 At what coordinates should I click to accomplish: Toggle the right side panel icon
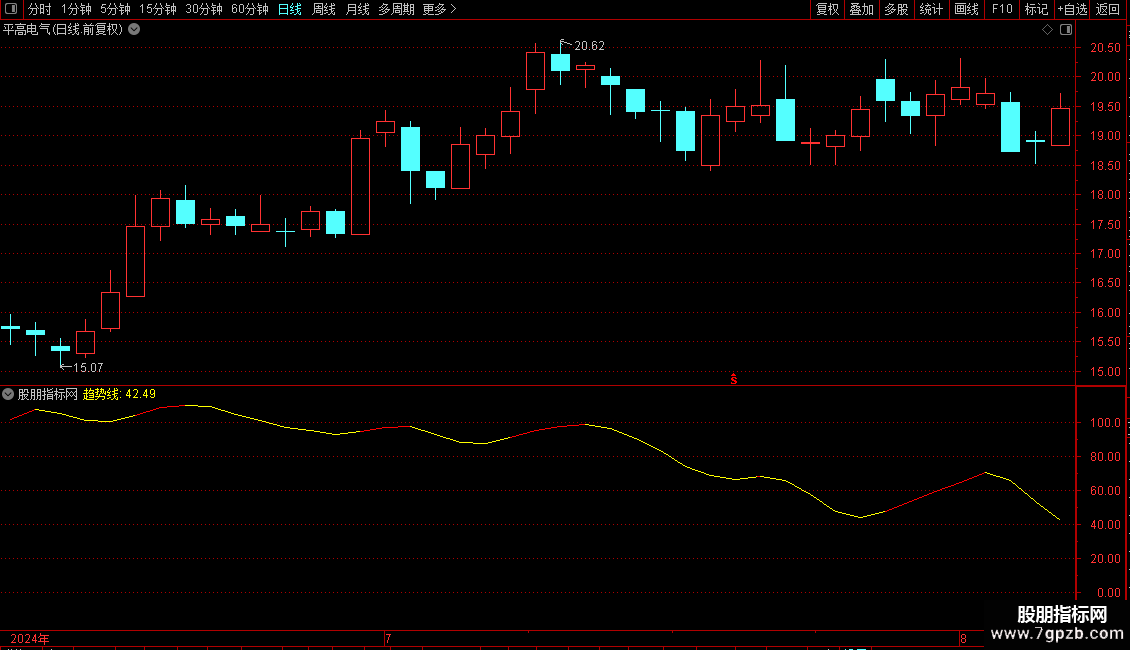1066,30
